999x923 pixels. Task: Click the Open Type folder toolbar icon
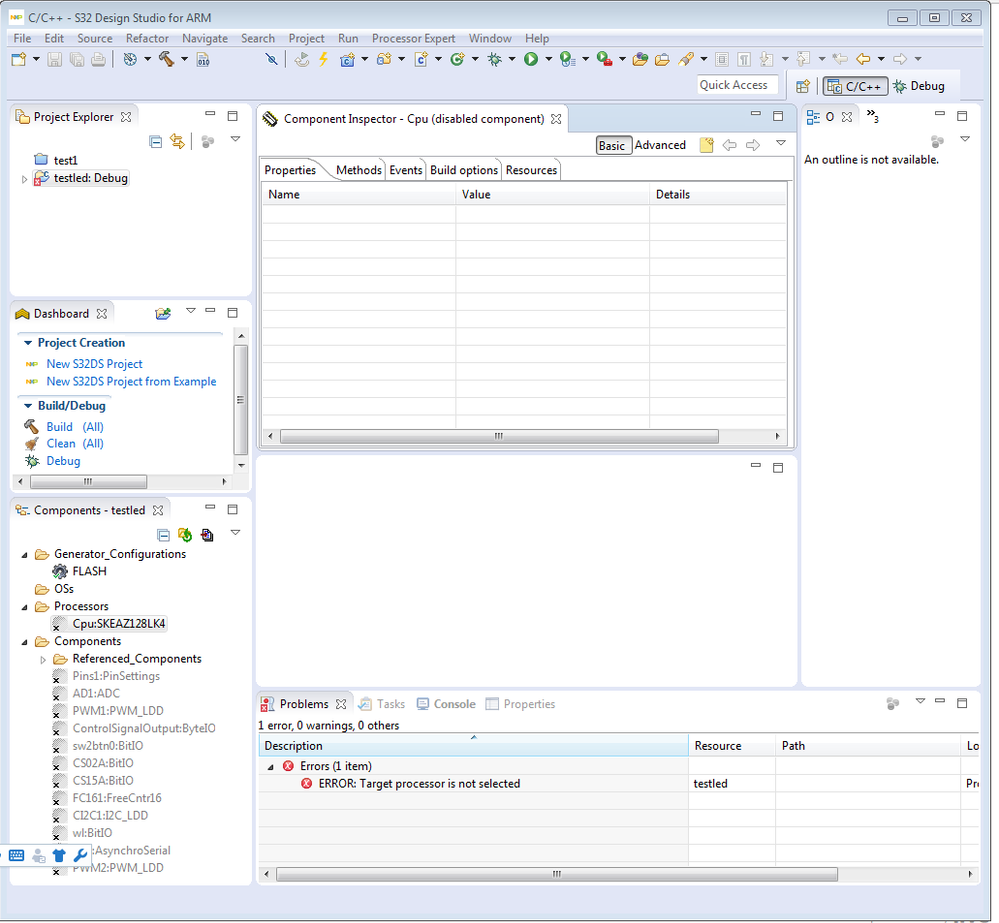point(640,59)
